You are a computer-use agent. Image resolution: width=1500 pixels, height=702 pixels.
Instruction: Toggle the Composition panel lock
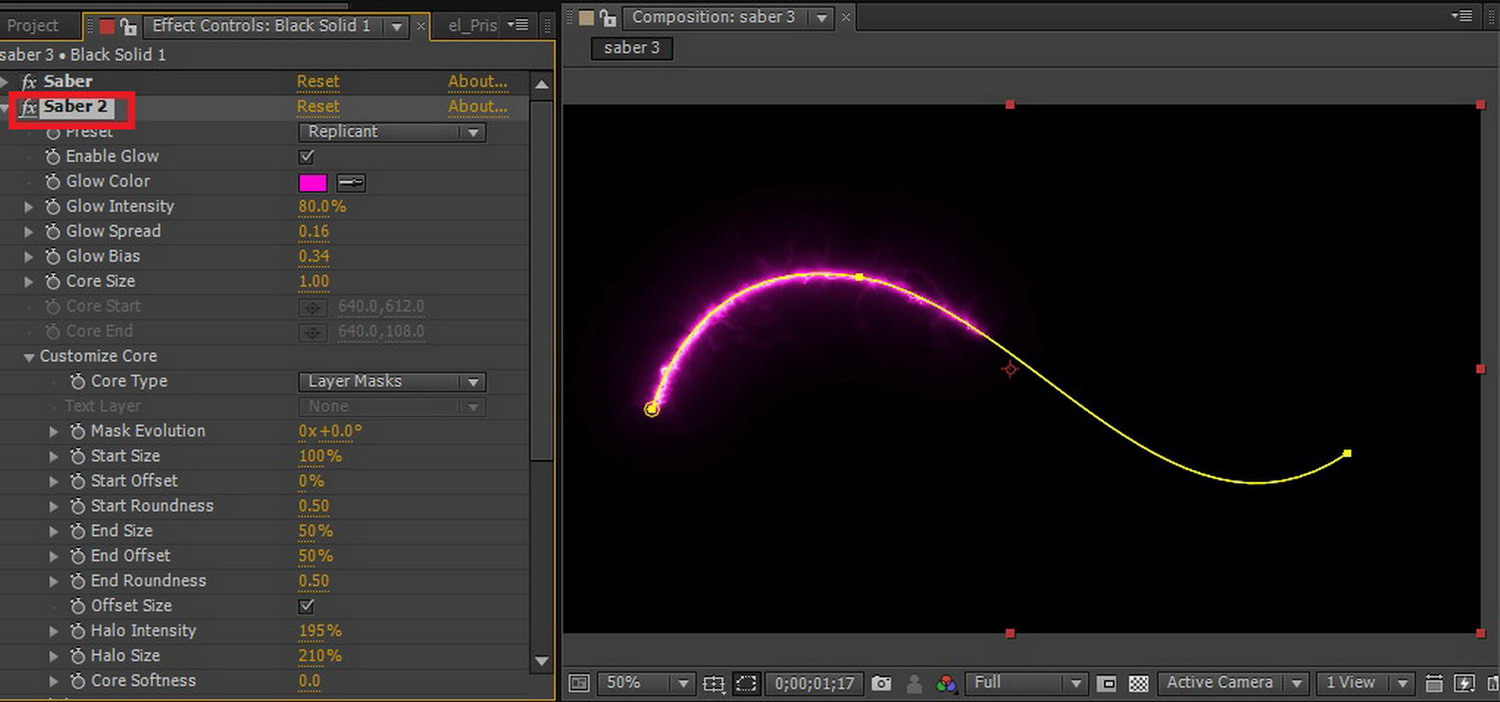coord(606,17)
